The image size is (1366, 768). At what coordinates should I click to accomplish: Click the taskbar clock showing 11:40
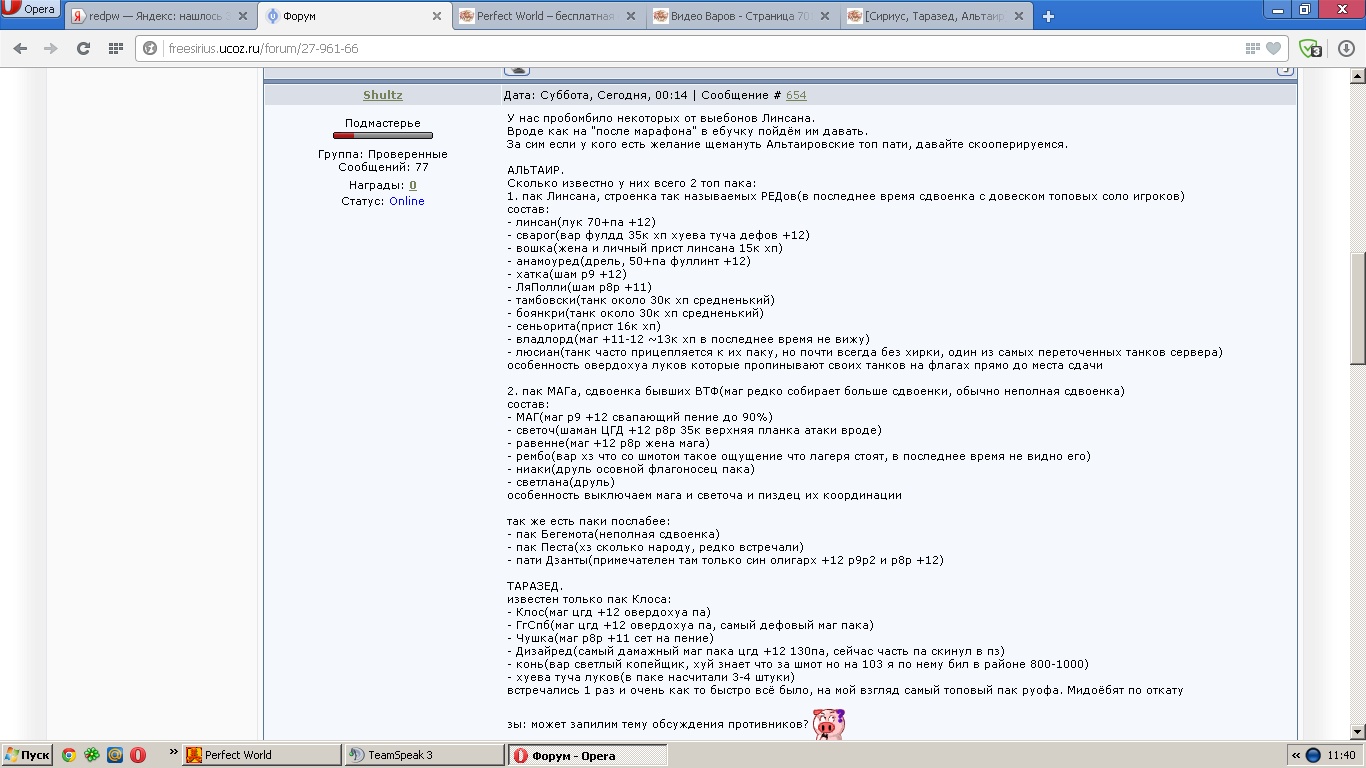click(x=1343, y=755)
